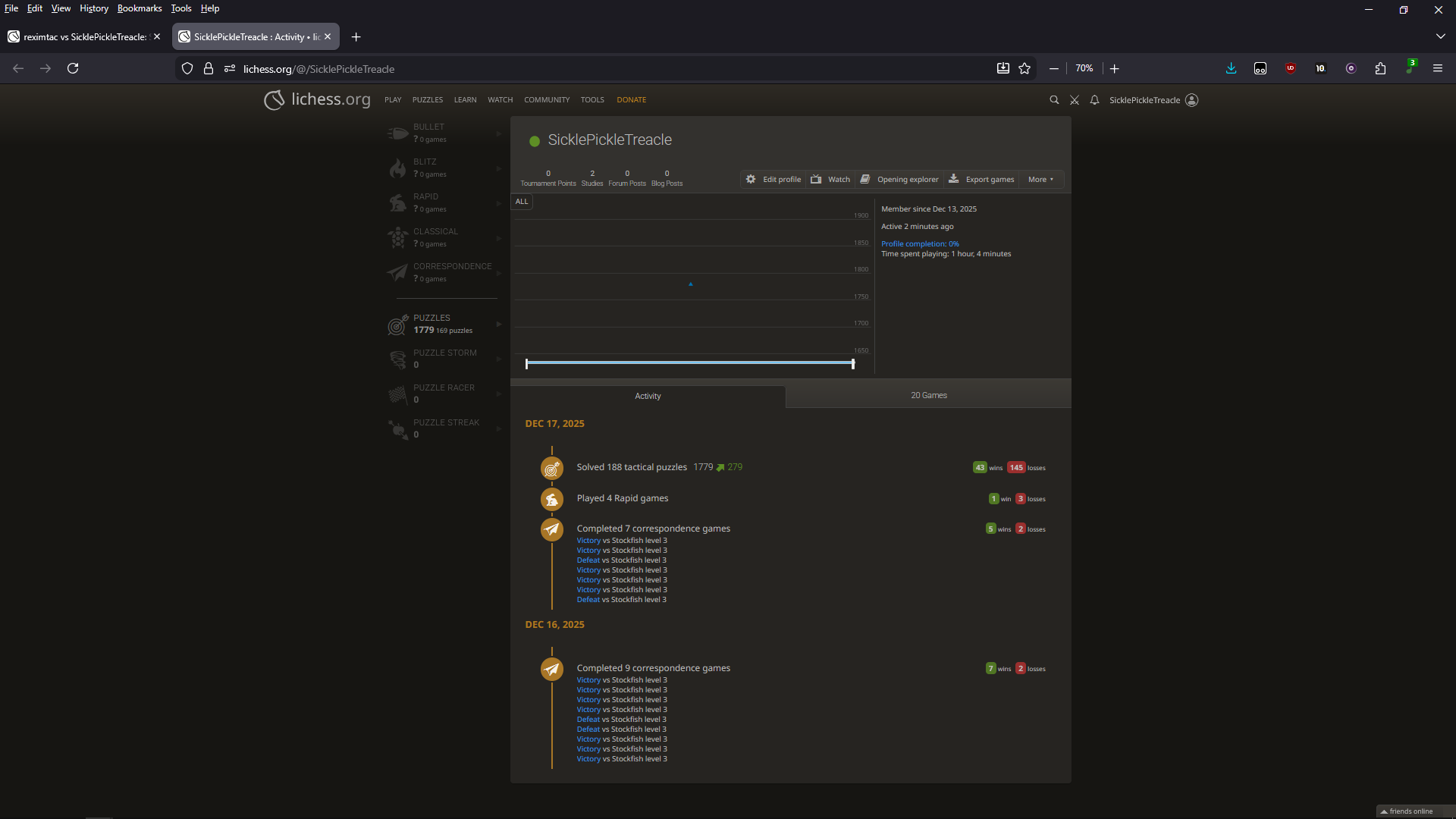Open the Firefox extensions puzzle icon
The width and height of the screenshot is (1456, 819).
[1380, 68]
